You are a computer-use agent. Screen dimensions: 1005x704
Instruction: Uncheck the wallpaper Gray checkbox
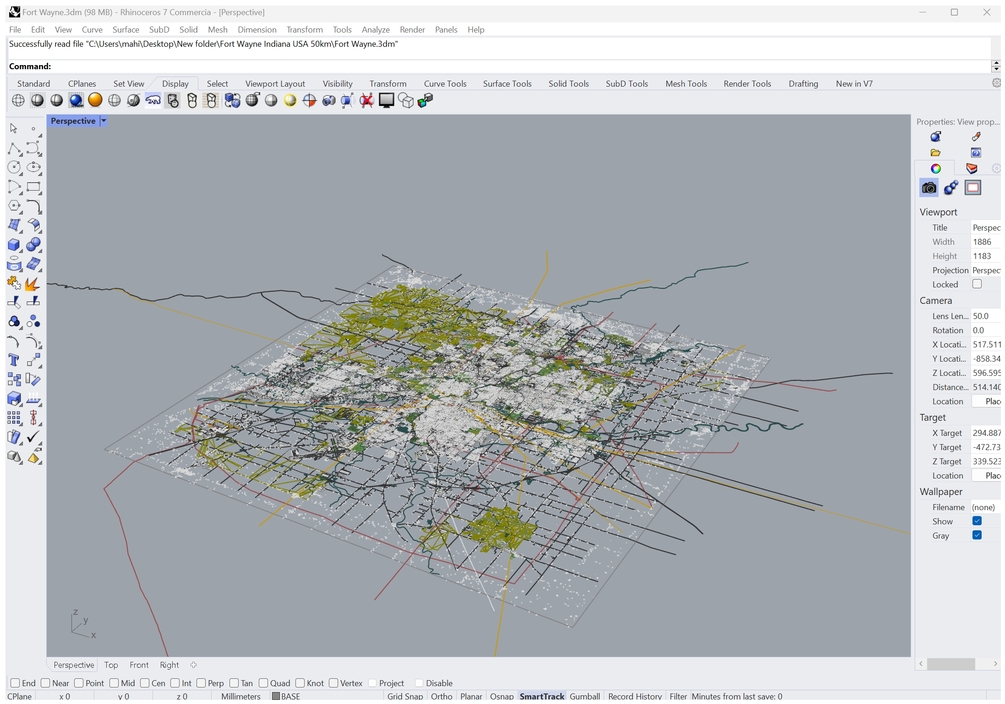[x=977, y=535]
